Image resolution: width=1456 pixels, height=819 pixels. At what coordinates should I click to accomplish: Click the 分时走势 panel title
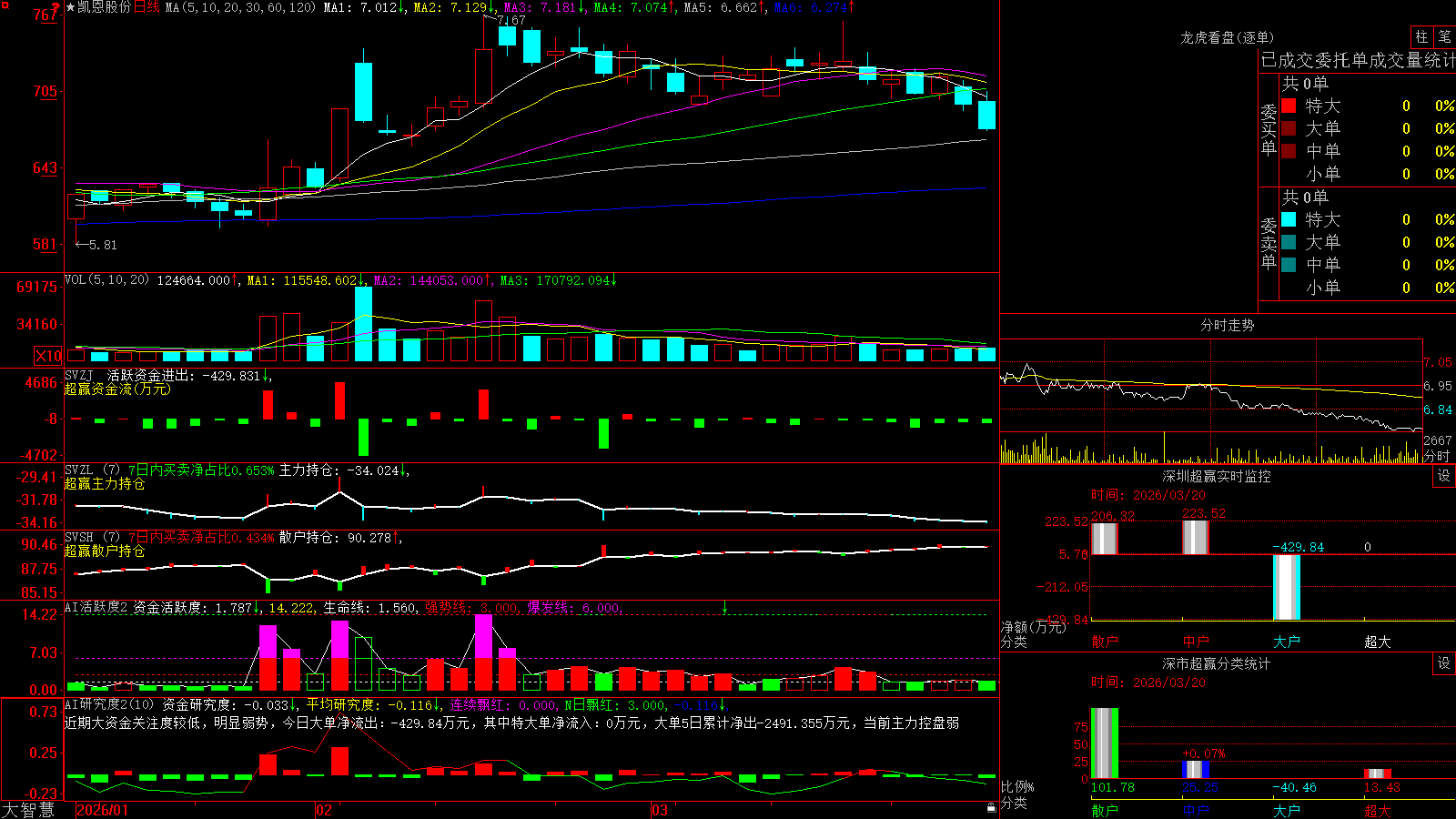coord(1227,325)
